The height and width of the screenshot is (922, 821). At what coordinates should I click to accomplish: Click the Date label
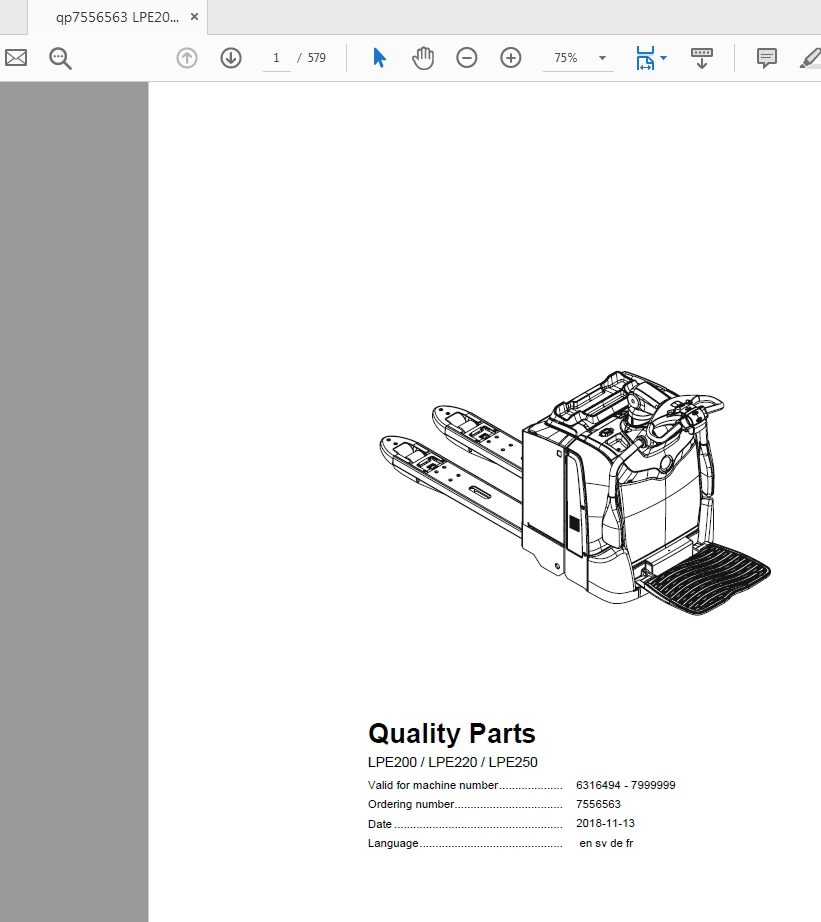380,824
